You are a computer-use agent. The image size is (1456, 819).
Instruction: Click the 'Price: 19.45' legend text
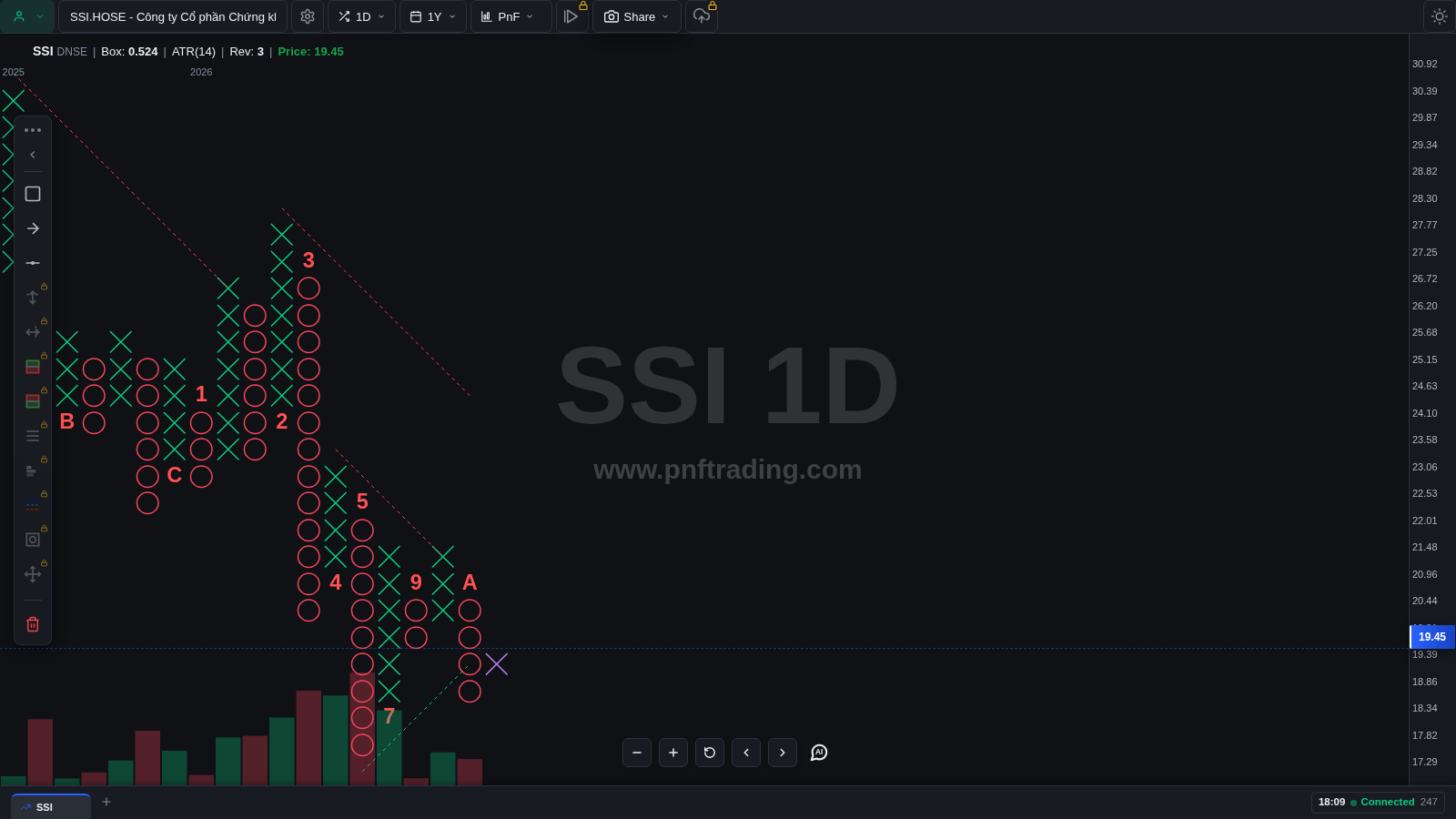(x=310, y=52)
